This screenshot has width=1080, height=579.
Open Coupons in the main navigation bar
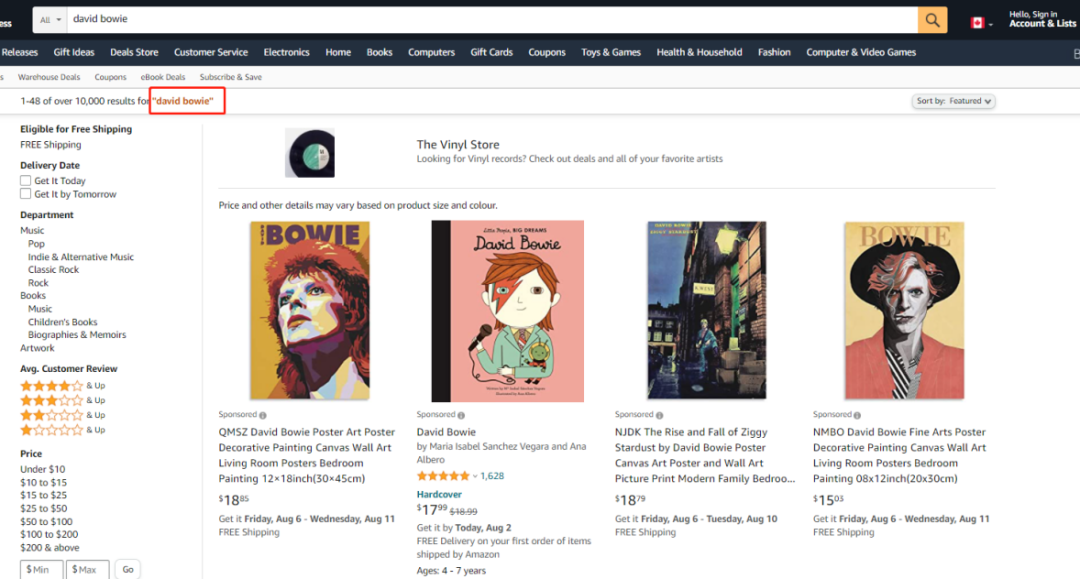[x=547, y=52]
